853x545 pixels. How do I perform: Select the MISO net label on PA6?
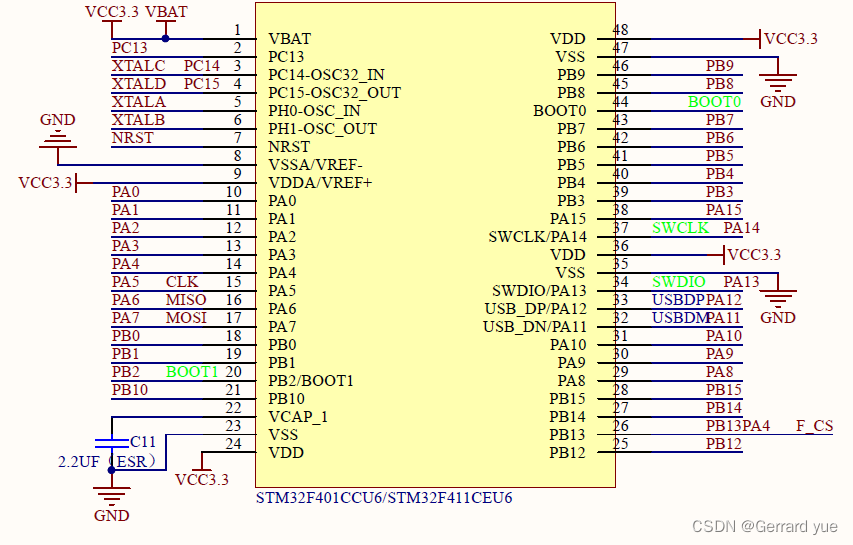[186, 300]
